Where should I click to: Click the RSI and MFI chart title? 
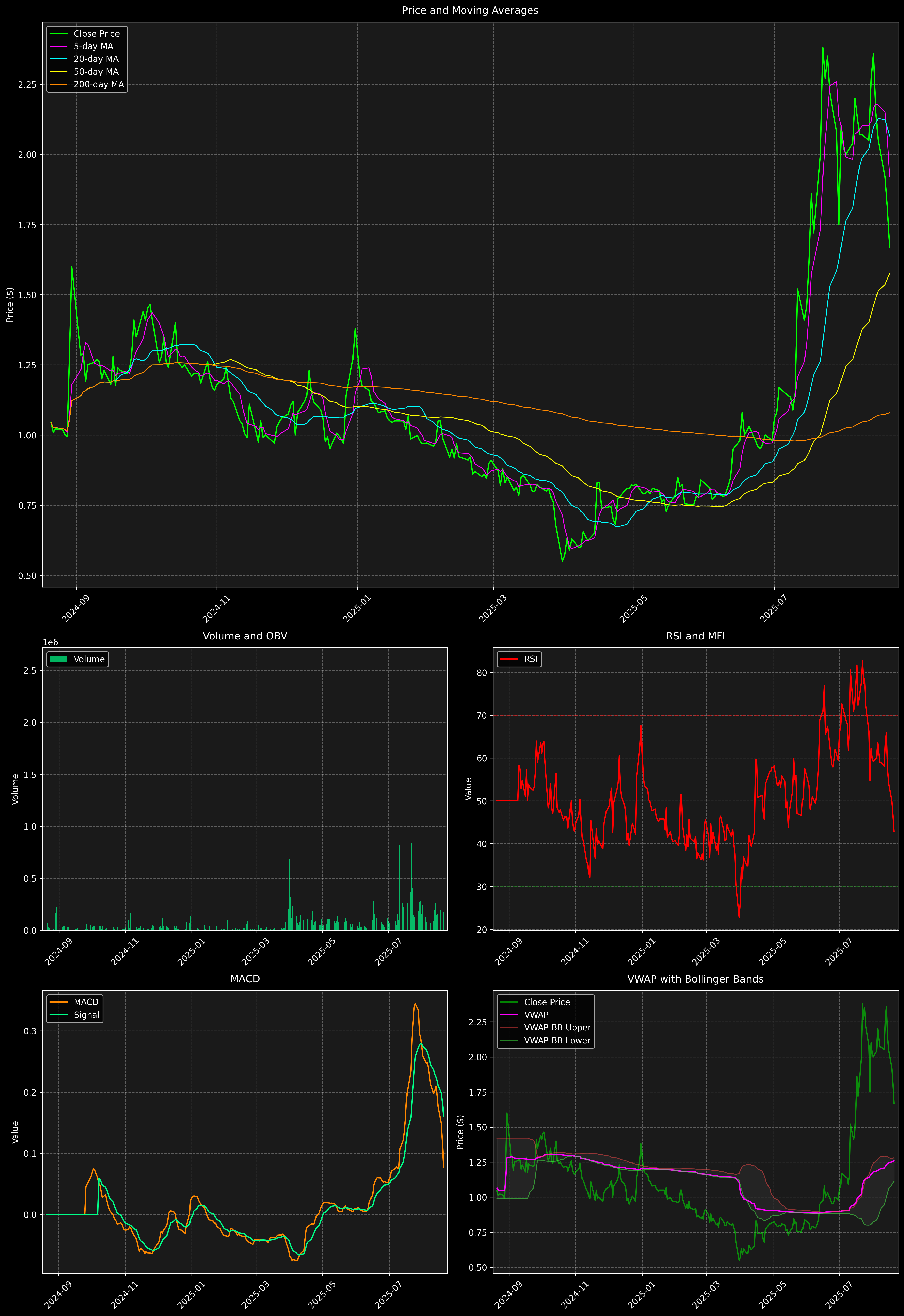pos(695,636)
